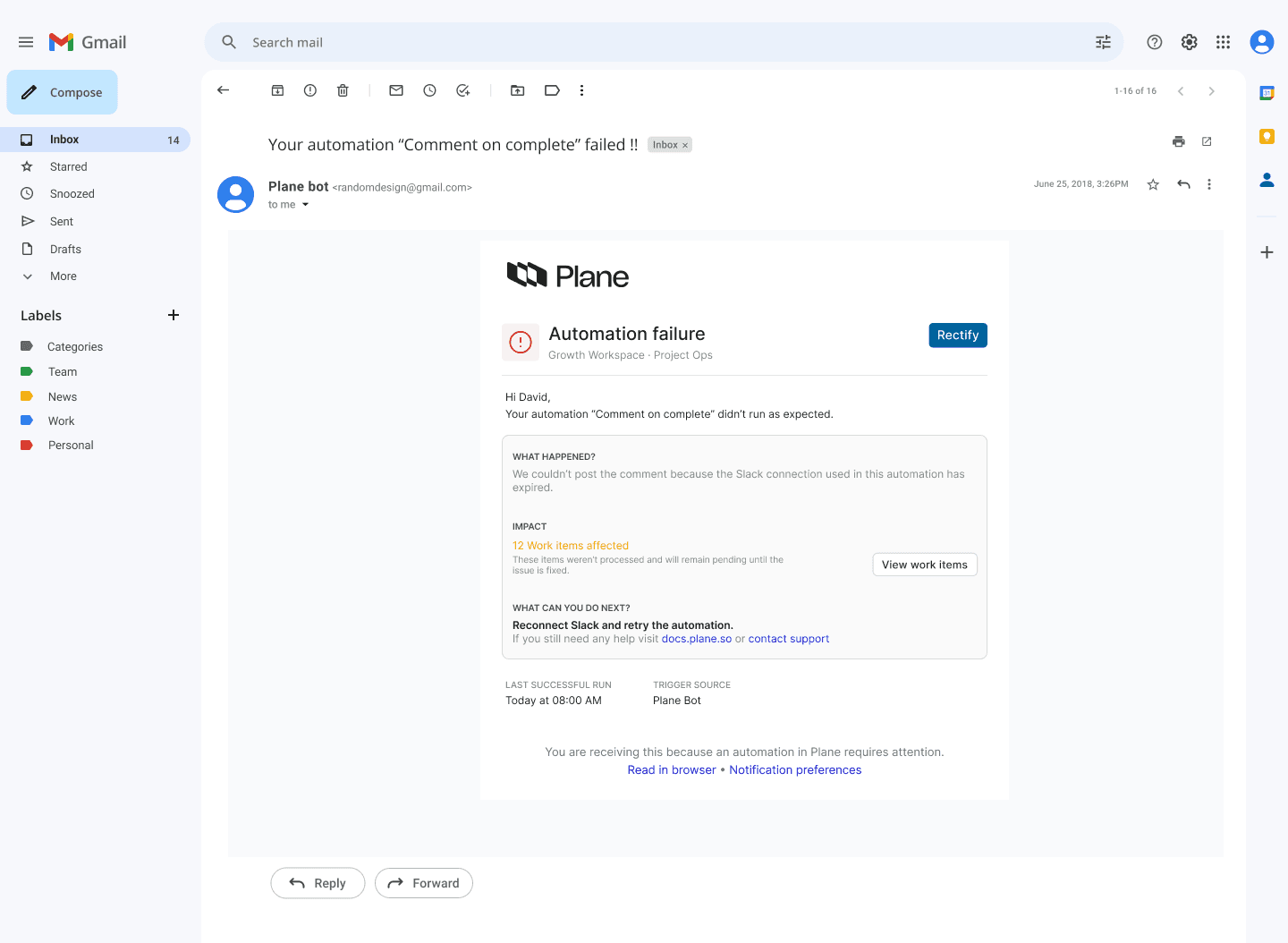
Task: Click the Gmail logo
Action: coord(88,42)
